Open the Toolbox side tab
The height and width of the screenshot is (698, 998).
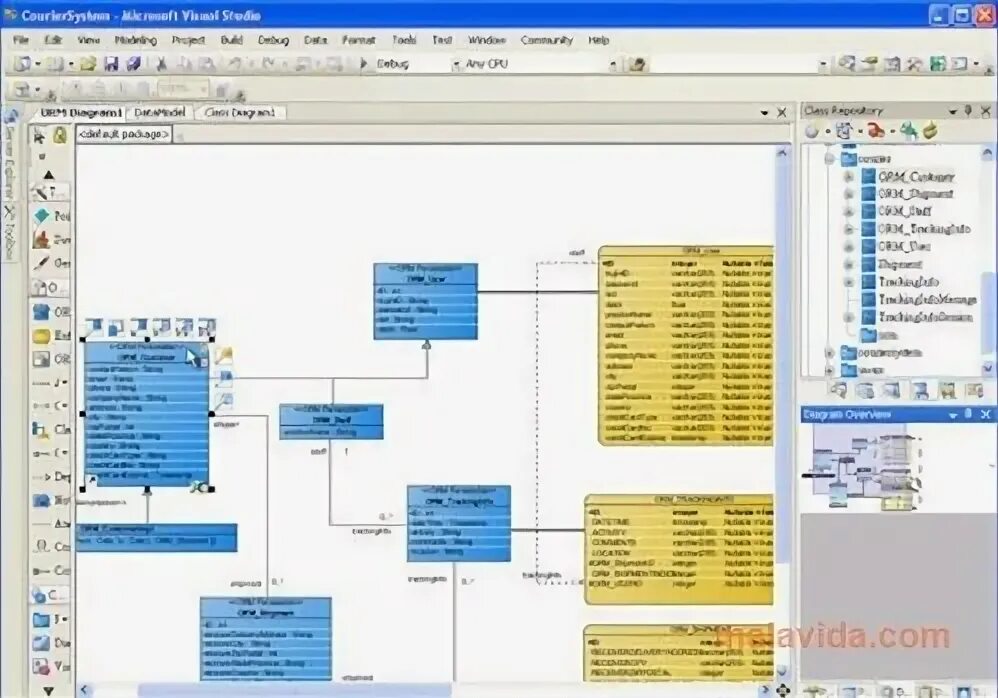pos(10,232)
